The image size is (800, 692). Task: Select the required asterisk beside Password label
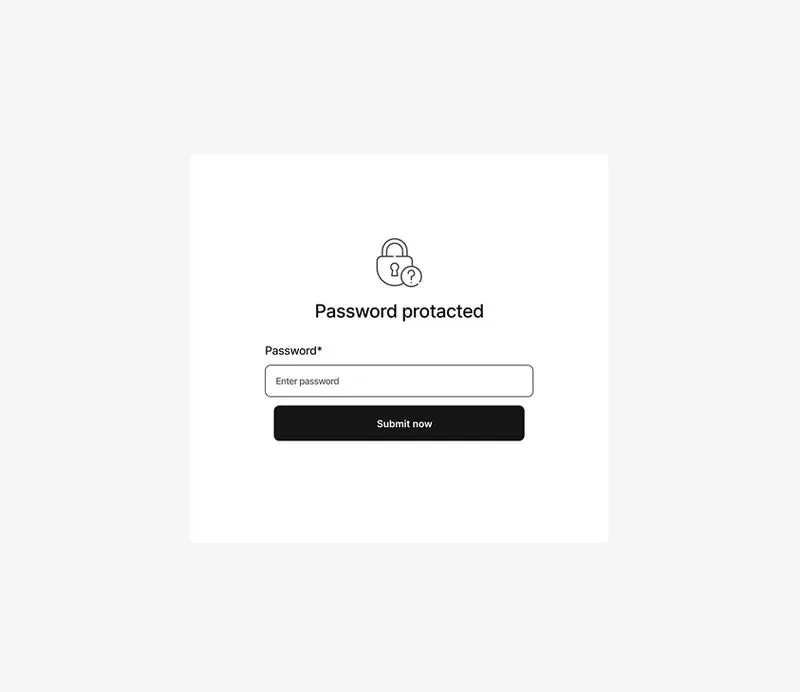pos(319,349)
